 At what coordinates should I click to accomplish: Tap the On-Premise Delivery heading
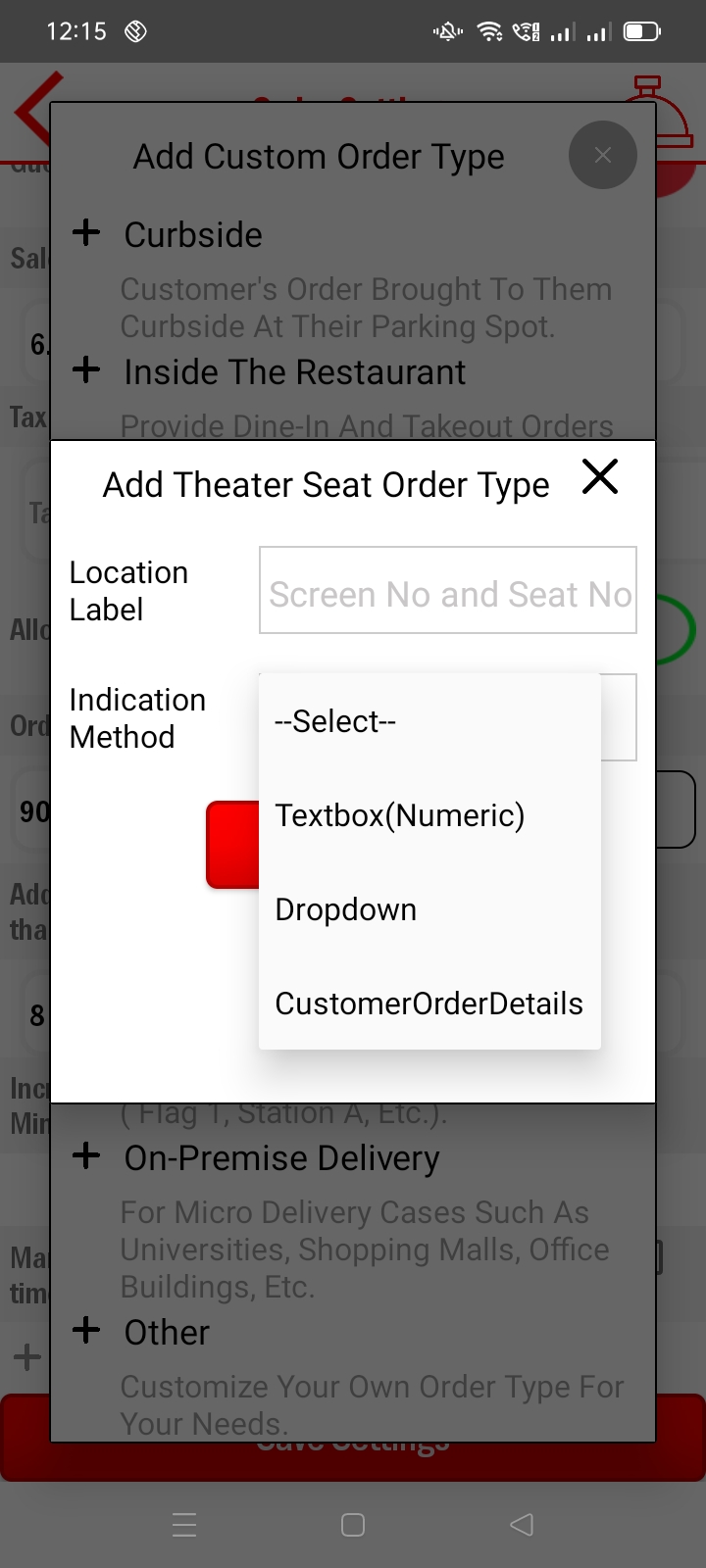click(281, 1158)
